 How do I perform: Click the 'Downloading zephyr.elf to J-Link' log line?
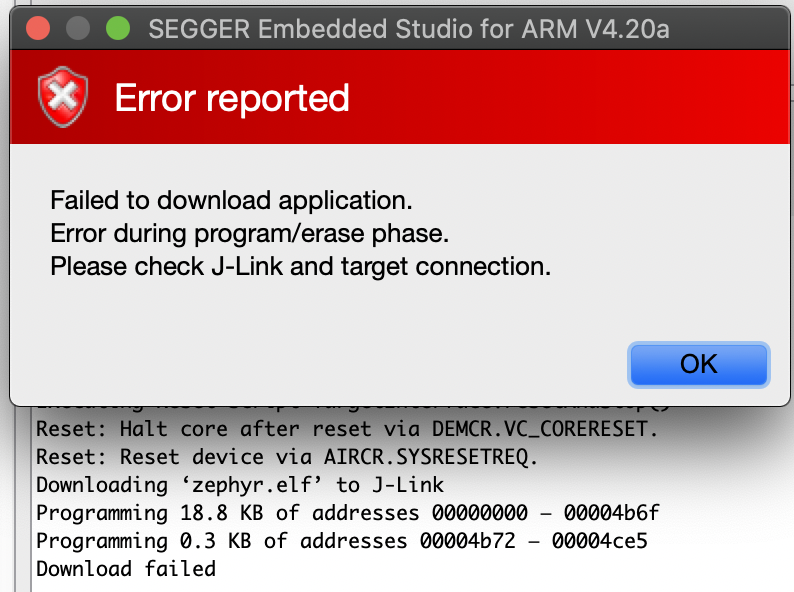tap(240, 485)
